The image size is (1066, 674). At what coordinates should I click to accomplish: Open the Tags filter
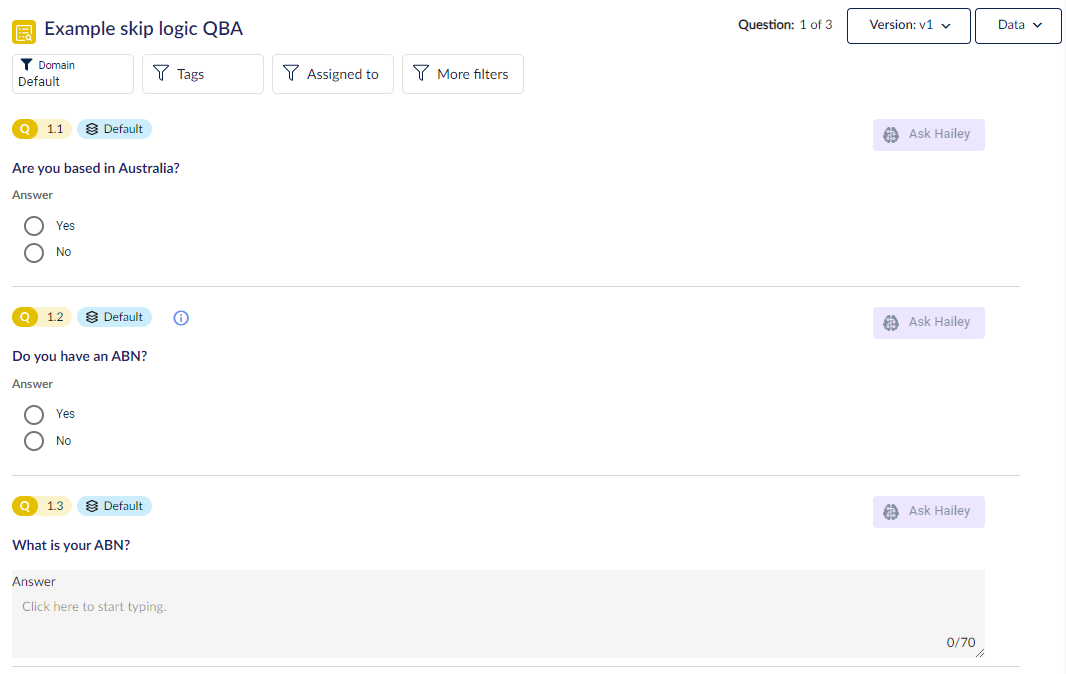point(203,73)
